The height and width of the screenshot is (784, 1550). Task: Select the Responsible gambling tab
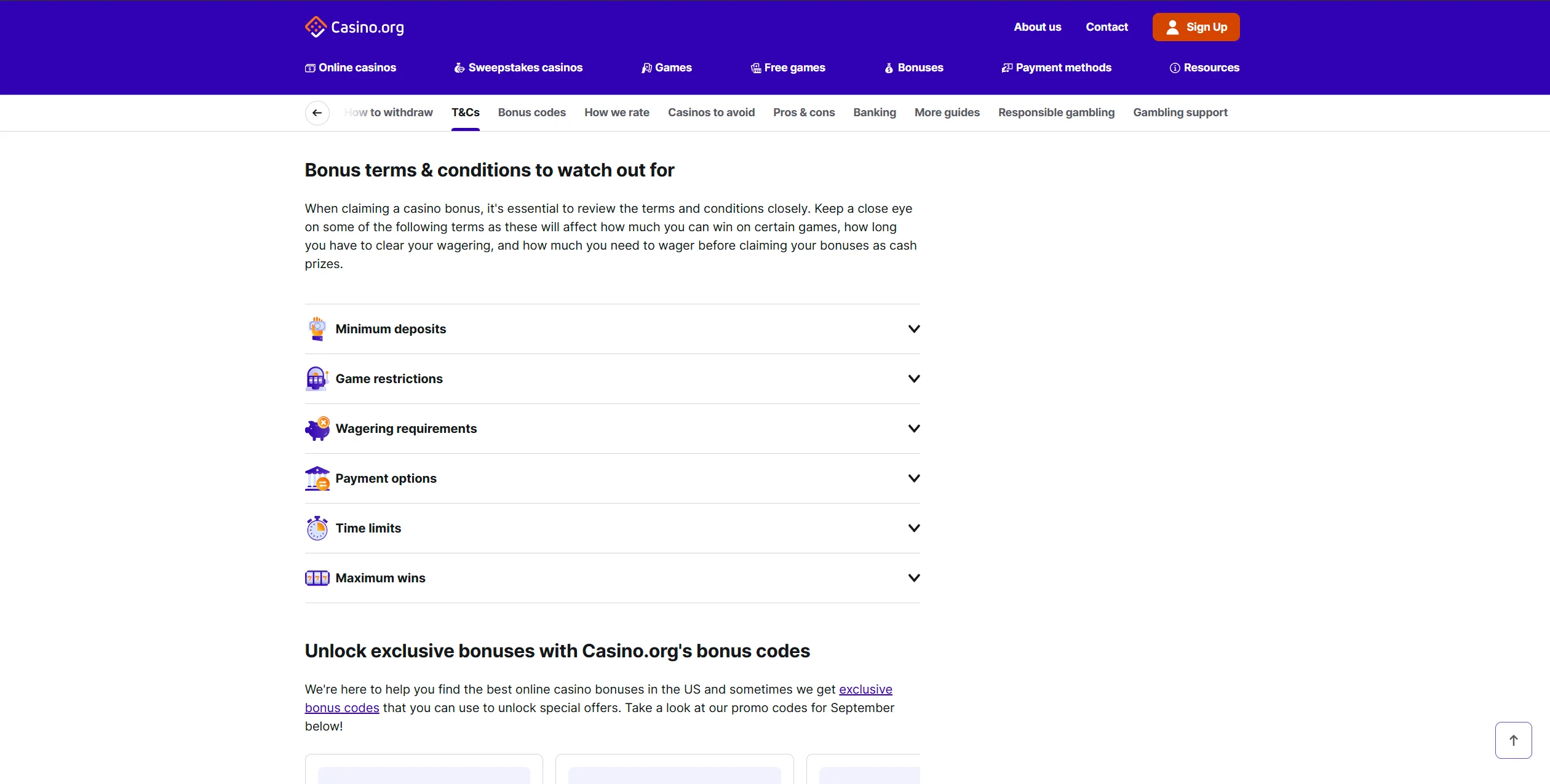point(1057,113)
